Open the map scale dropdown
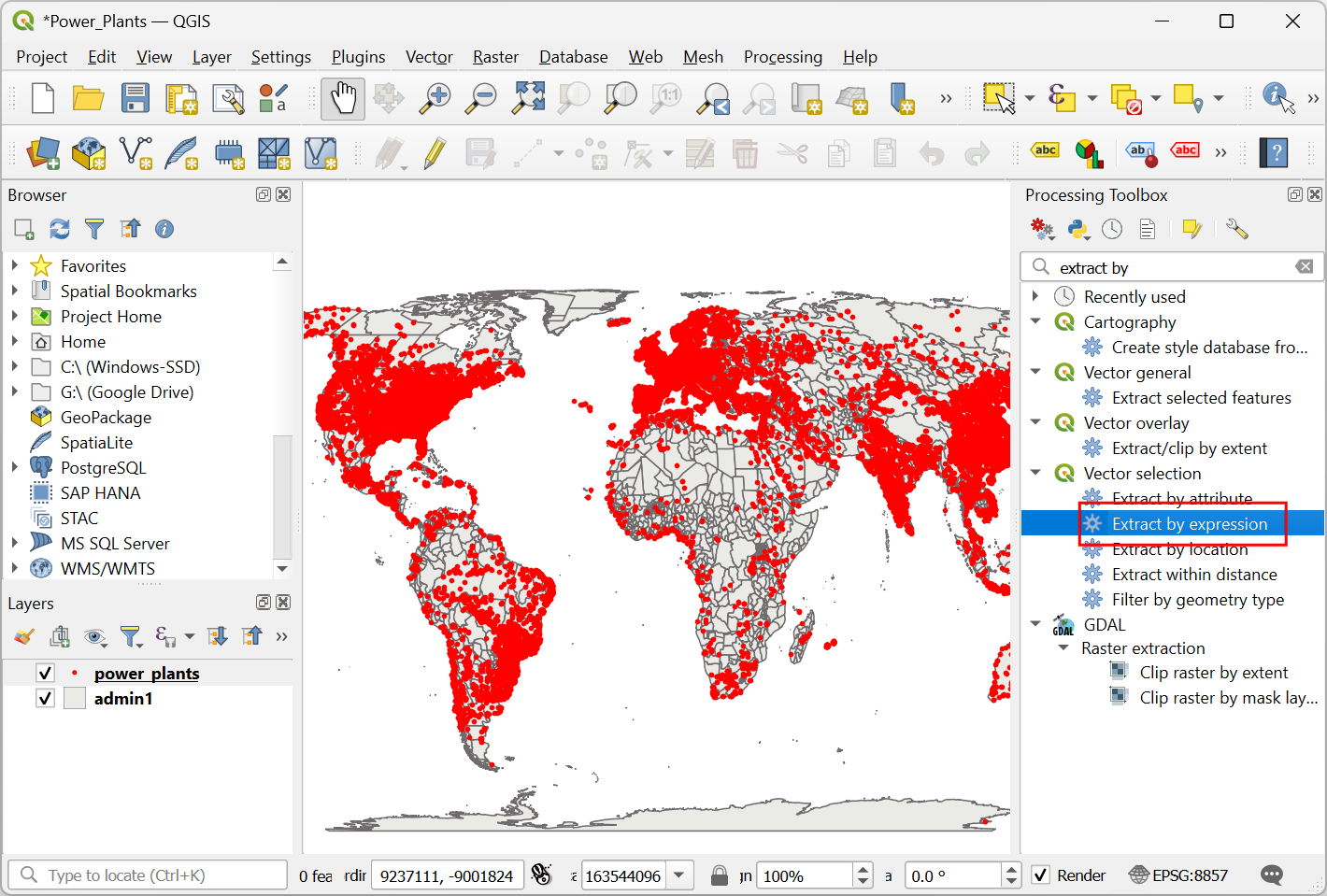 tap(679, 875)
